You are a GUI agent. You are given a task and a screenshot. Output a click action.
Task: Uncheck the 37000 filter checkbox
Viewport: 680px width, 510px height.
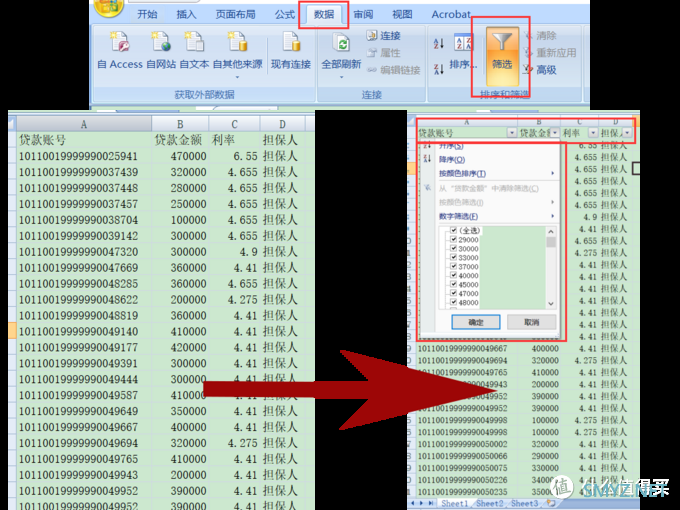coord(453,266)
